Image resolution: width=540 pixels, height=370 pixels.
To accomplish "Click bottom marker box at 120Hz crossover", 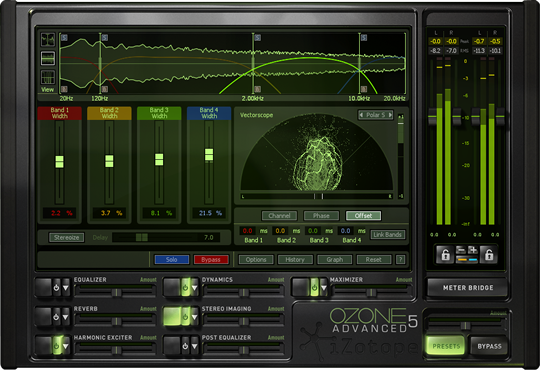I will [105, 89].
